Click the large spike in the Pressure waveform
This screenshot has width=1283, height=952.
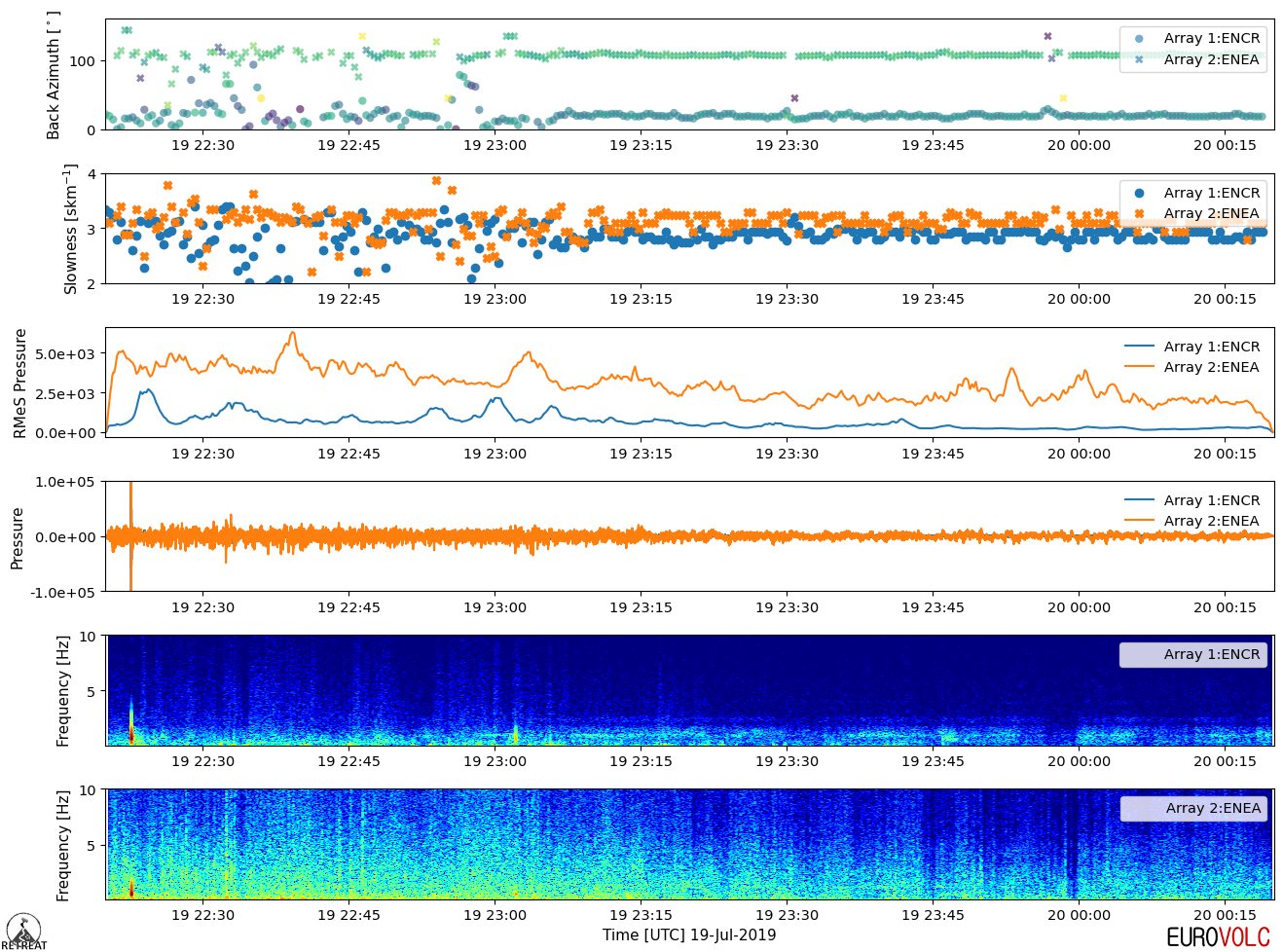[130, 536]
